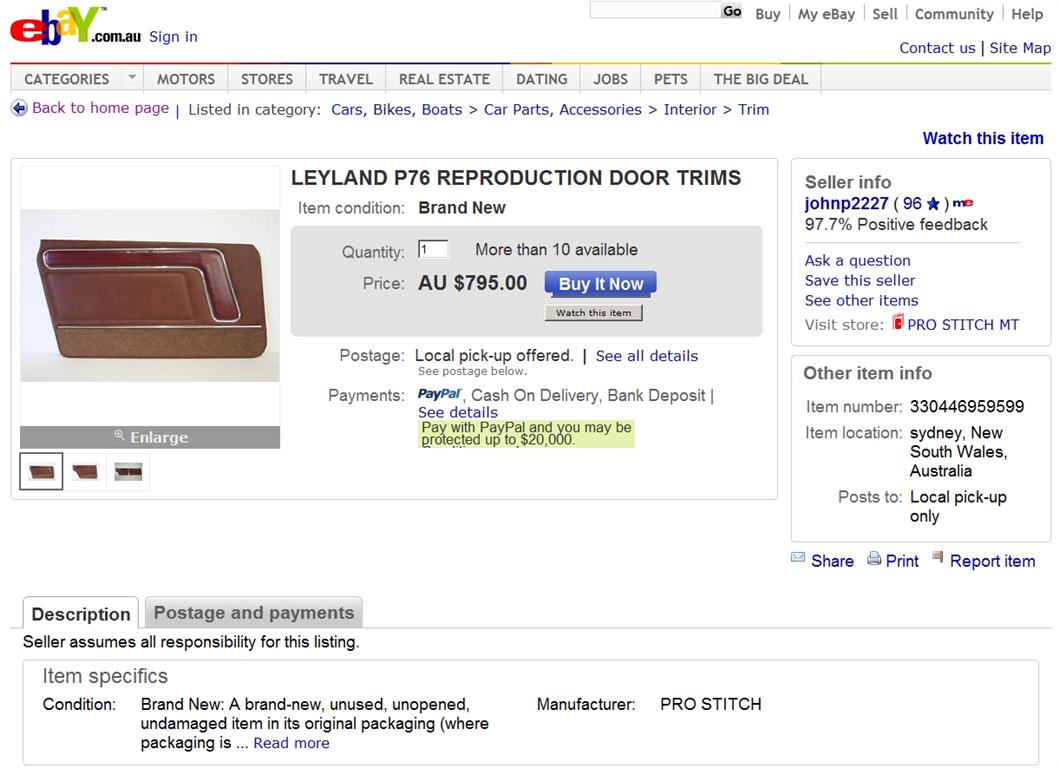Image resolution: width=1059 pixels, height=768 pixels.
Task: Click the blue feedback star icon
Action: tap(933, 204)
